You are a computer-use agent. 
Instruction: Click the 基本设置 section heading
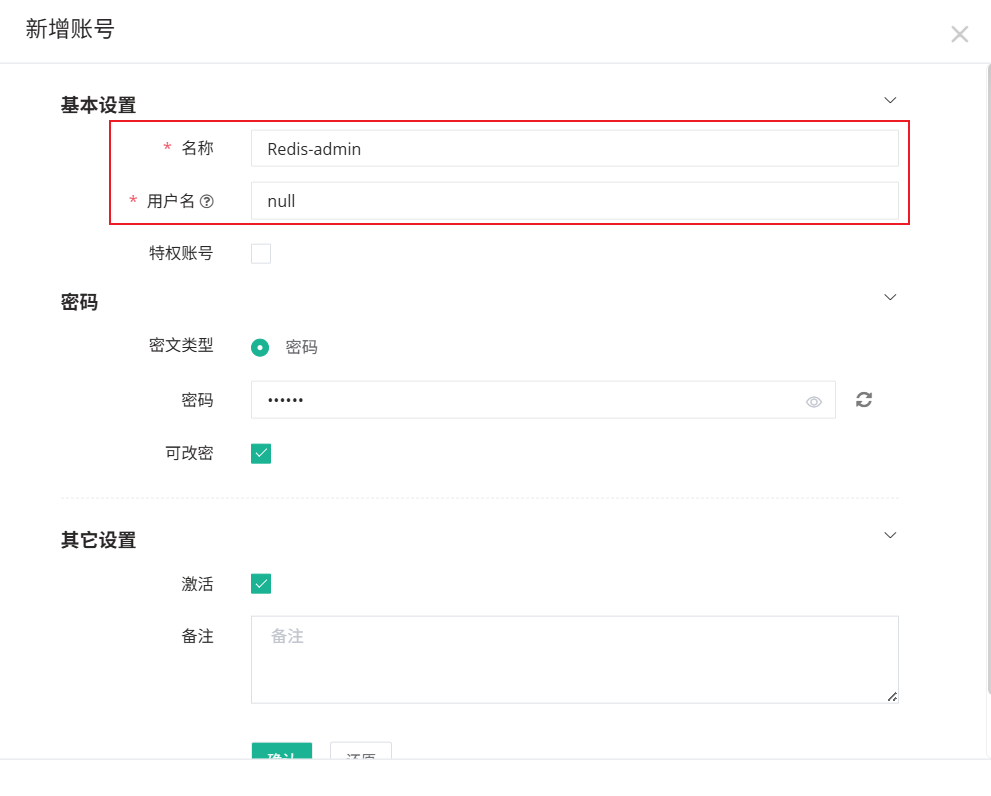[x=98, y=105]
